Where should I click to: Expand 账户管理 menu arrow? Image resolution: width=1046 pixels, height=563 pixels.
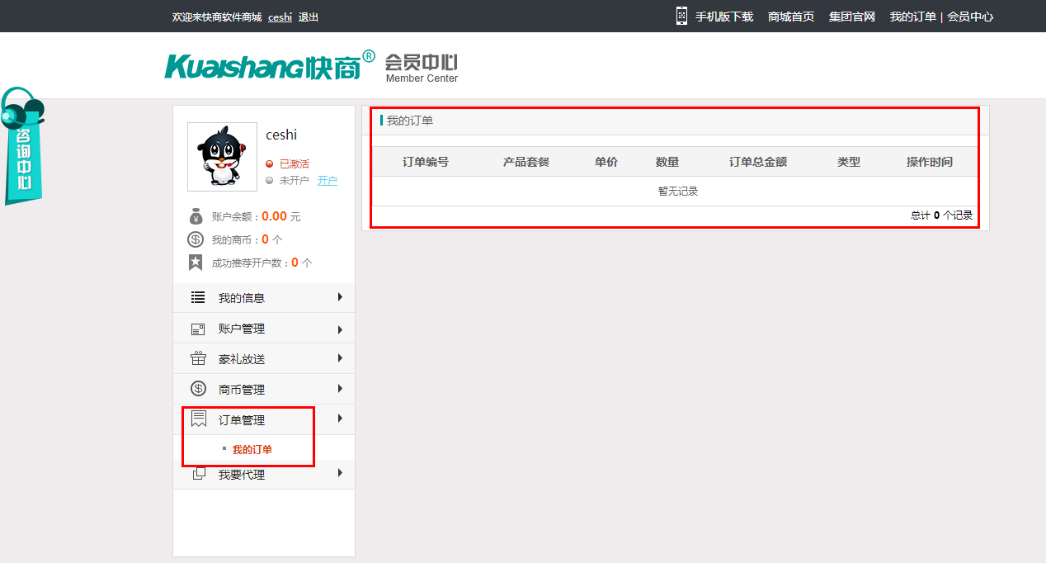(x=340, y=329)
